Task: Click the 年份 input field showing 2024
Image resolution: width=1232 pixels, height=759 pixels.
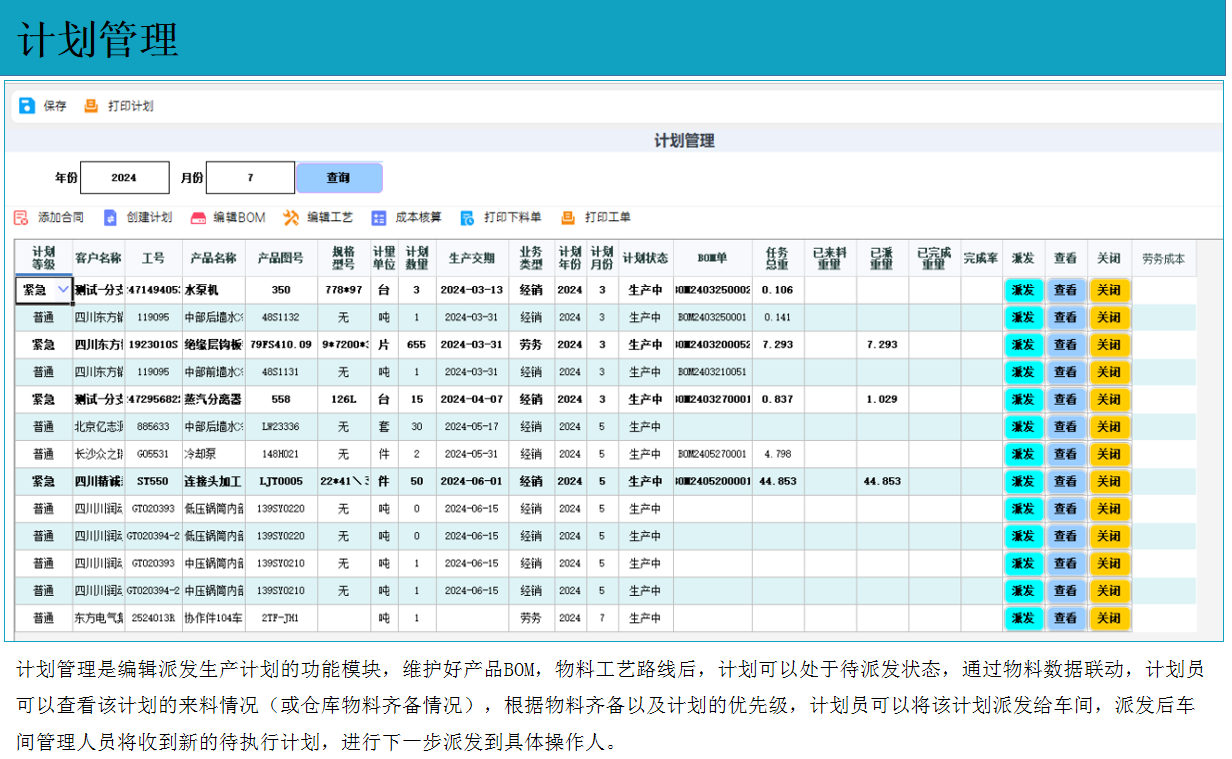Action: click(x=125, y=178)
